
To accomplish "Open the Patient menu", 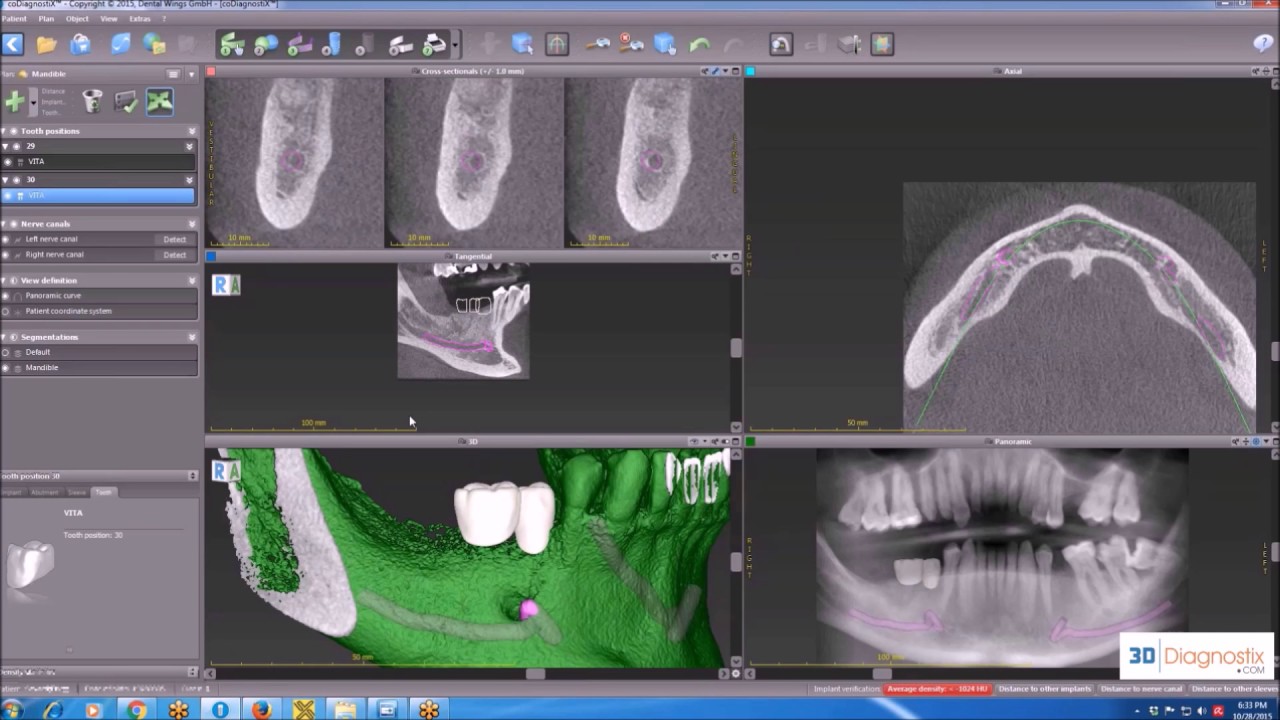I will pos(14,19).
